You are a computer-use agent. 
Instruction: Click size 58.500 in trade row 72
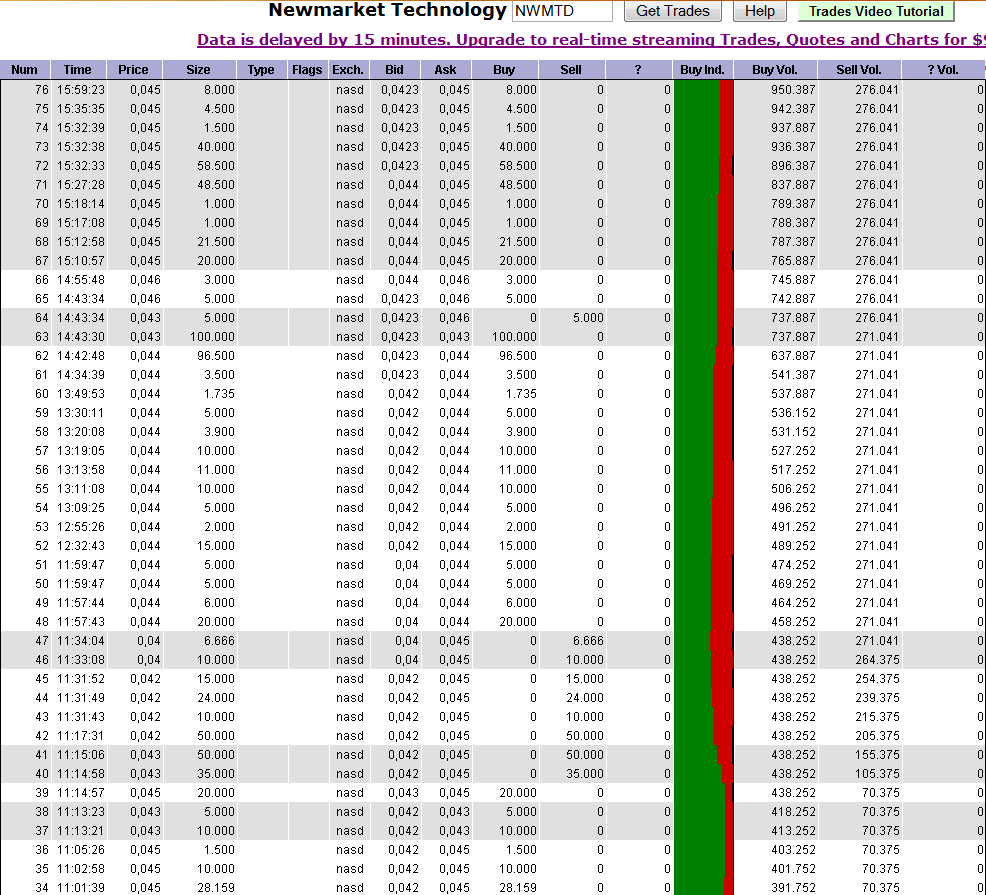point(216,166)
